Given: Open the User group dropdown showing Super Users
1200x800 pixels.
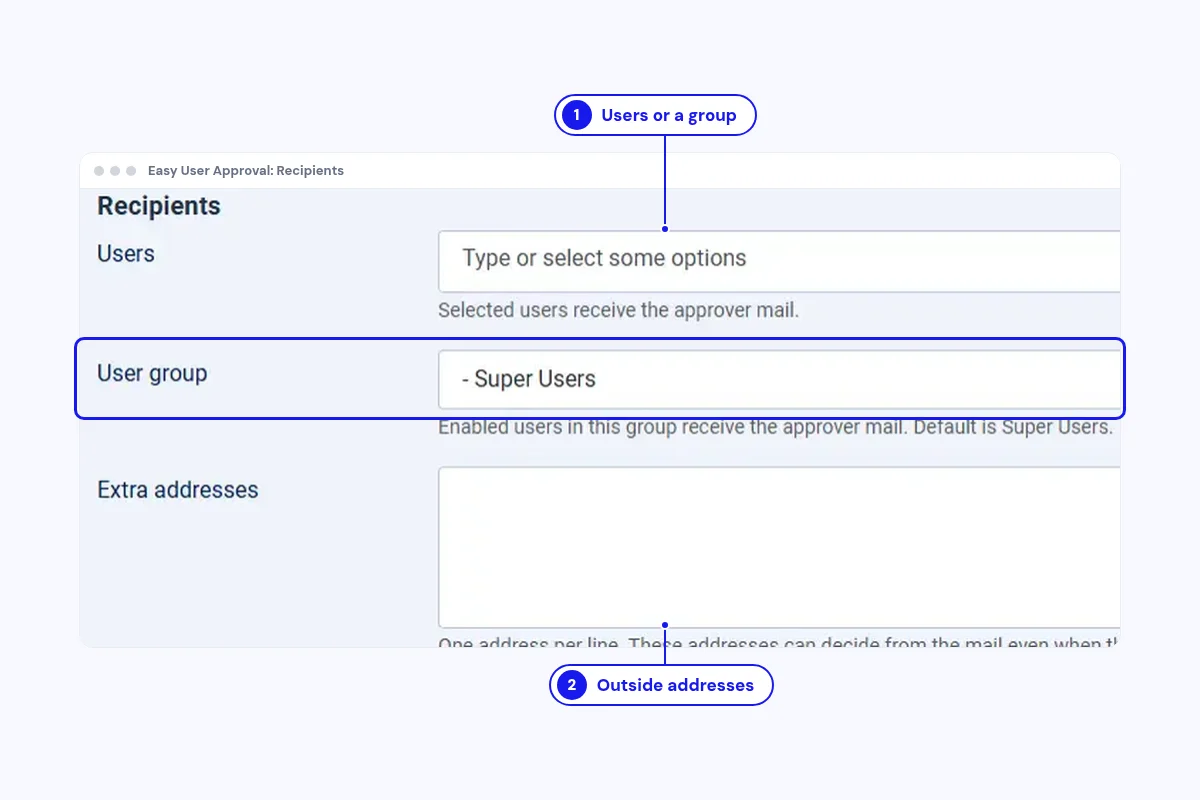Looking at the screenshot, I should 779,379.
